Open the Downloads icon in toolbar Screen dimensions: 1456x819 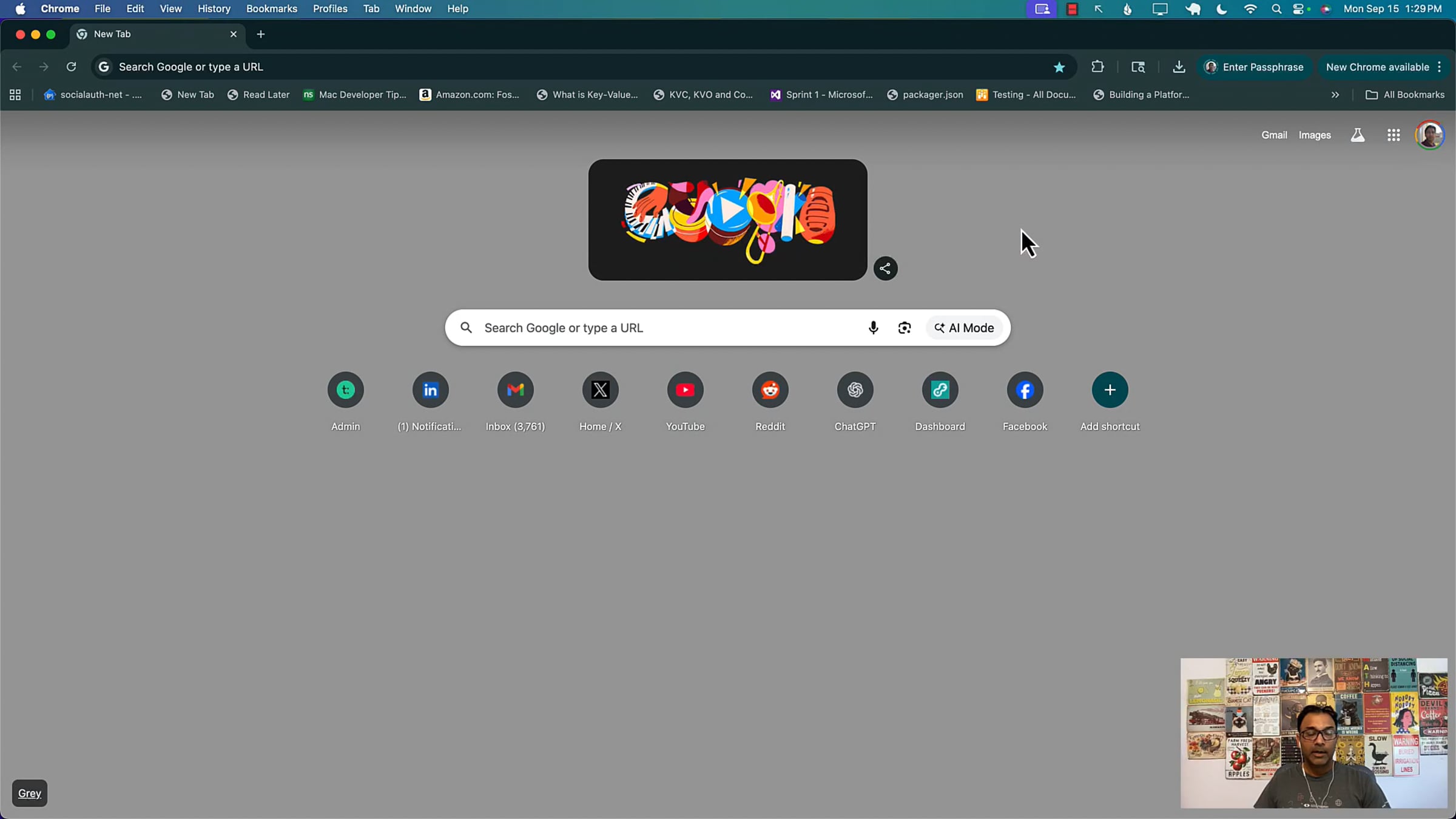click(1179, 67)
